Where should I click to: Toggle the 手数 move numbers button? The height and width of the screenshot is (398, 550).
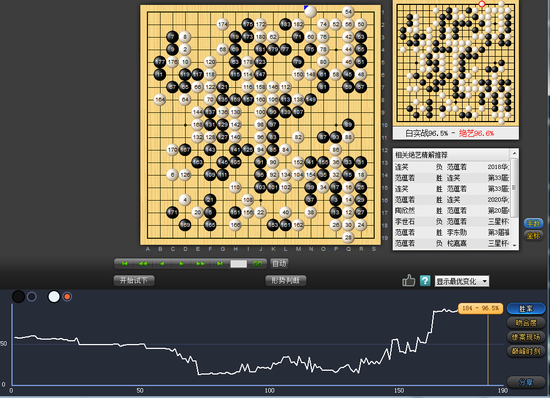click(x=534, y=223)
